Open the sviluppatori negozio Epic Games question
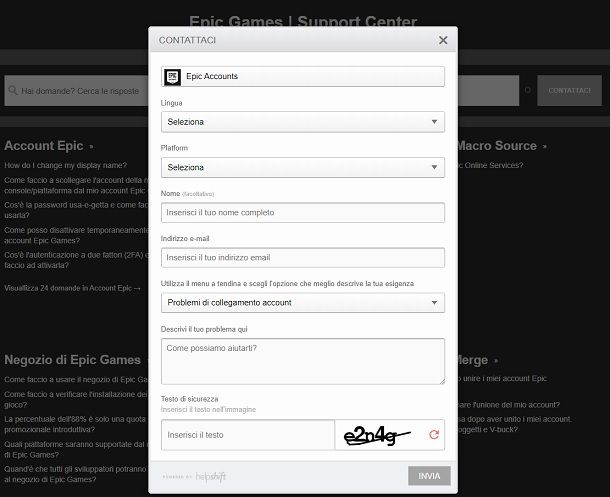 (75, 474)
